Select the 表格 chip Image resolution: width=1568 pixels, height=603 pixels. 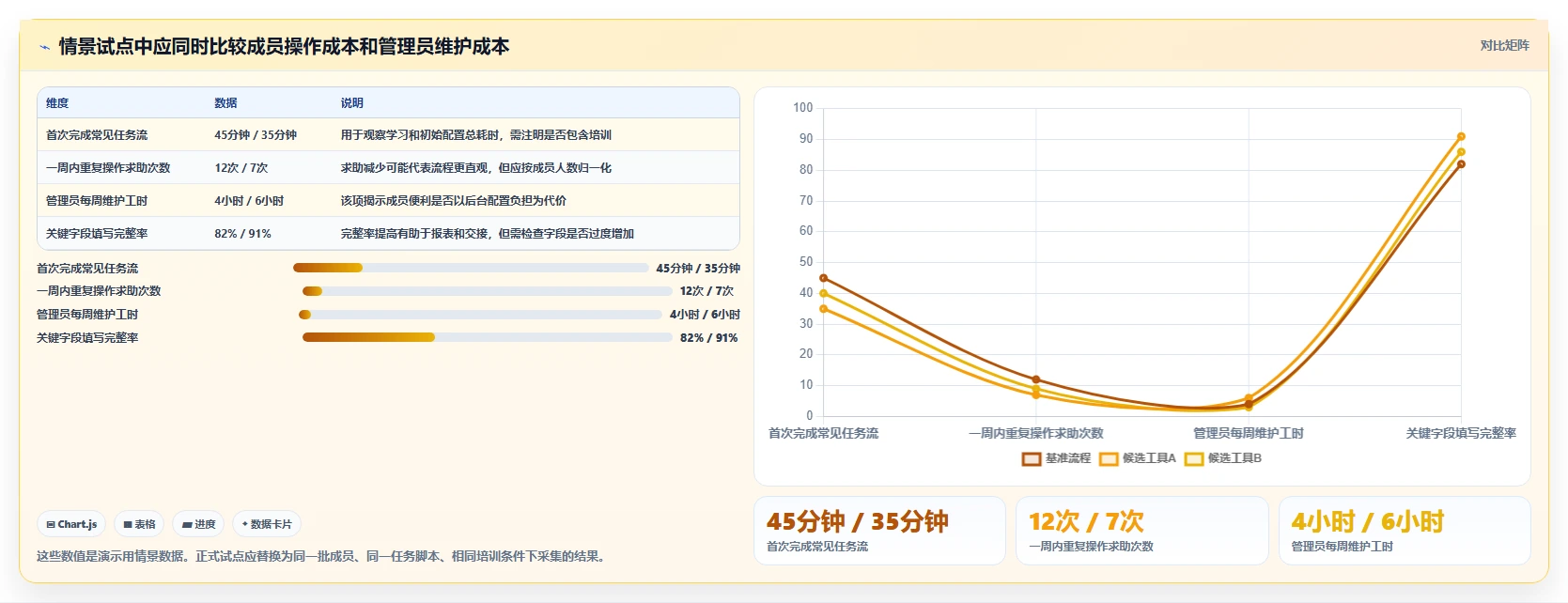139,524
